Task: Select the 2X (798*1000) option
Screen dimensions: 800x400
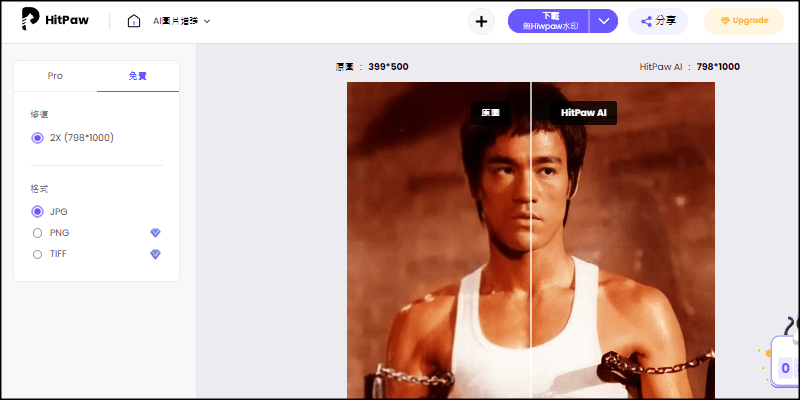Action: point(72,138)
